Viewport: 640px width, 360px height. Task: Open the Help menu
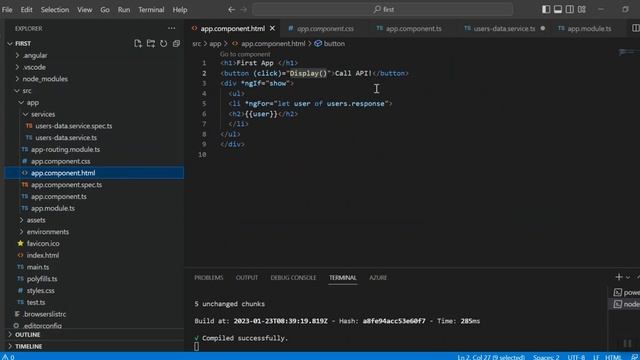(x=180, y=9)
